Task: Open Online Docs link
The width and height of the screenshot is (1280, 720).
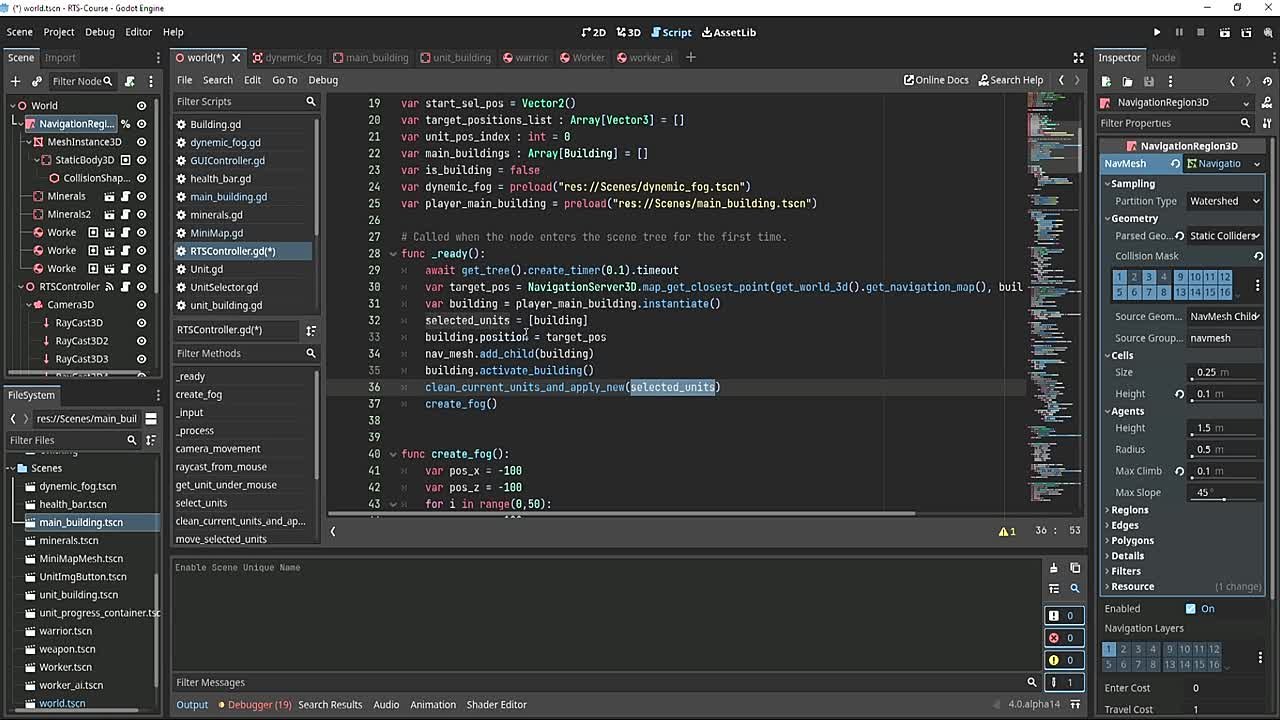Action: pyautogui.click(x=936, y=80)
